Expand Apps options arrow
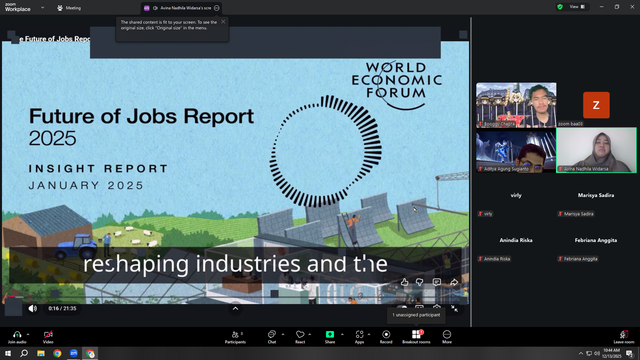The height and width of the screenshot is (360, 640). [369, 334]
